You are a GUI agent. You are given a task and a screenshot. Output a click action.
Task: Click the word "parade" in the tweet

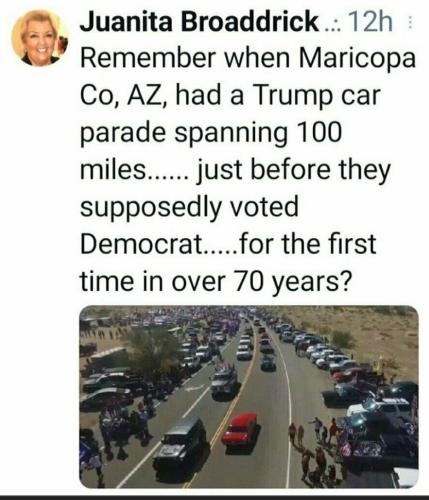tap(123, 134)
